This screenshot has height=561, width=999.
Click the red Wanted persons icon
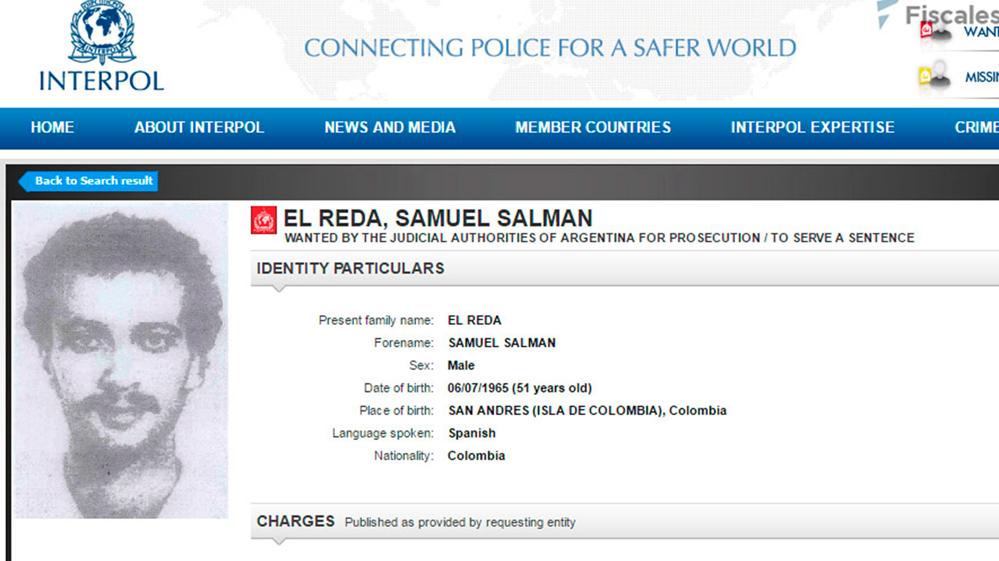click(x=934, y=33)
